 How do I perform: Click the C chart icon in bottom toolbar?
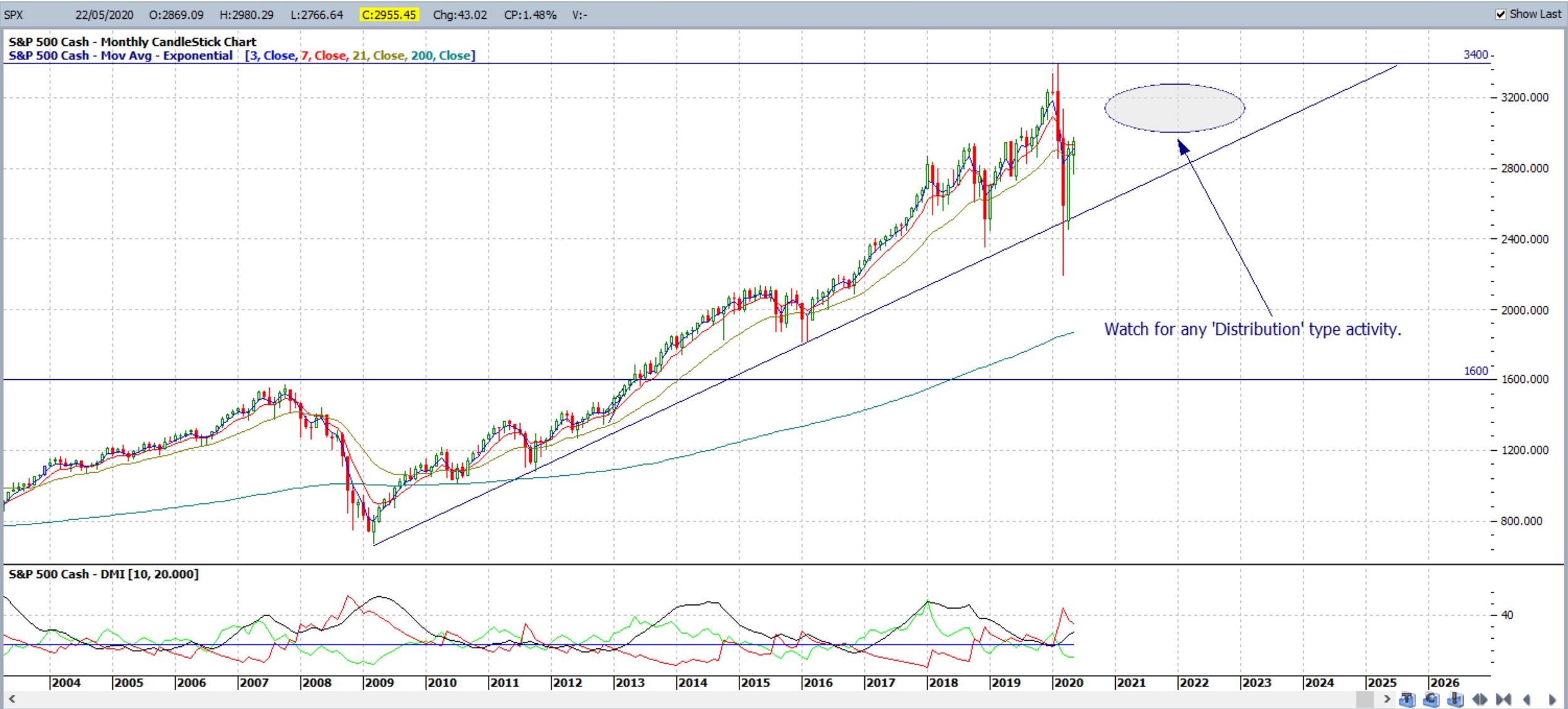[x=1431, y=699]
